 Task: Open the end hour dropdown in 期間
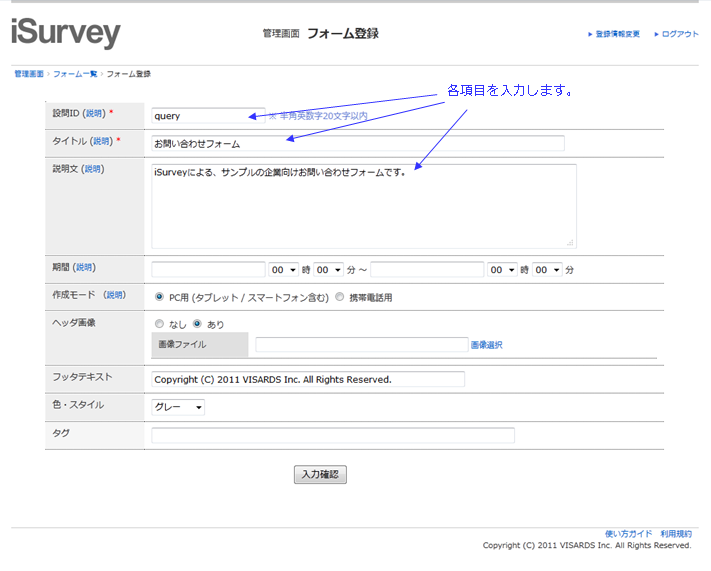pyautogui.click(x=502, y=270)
